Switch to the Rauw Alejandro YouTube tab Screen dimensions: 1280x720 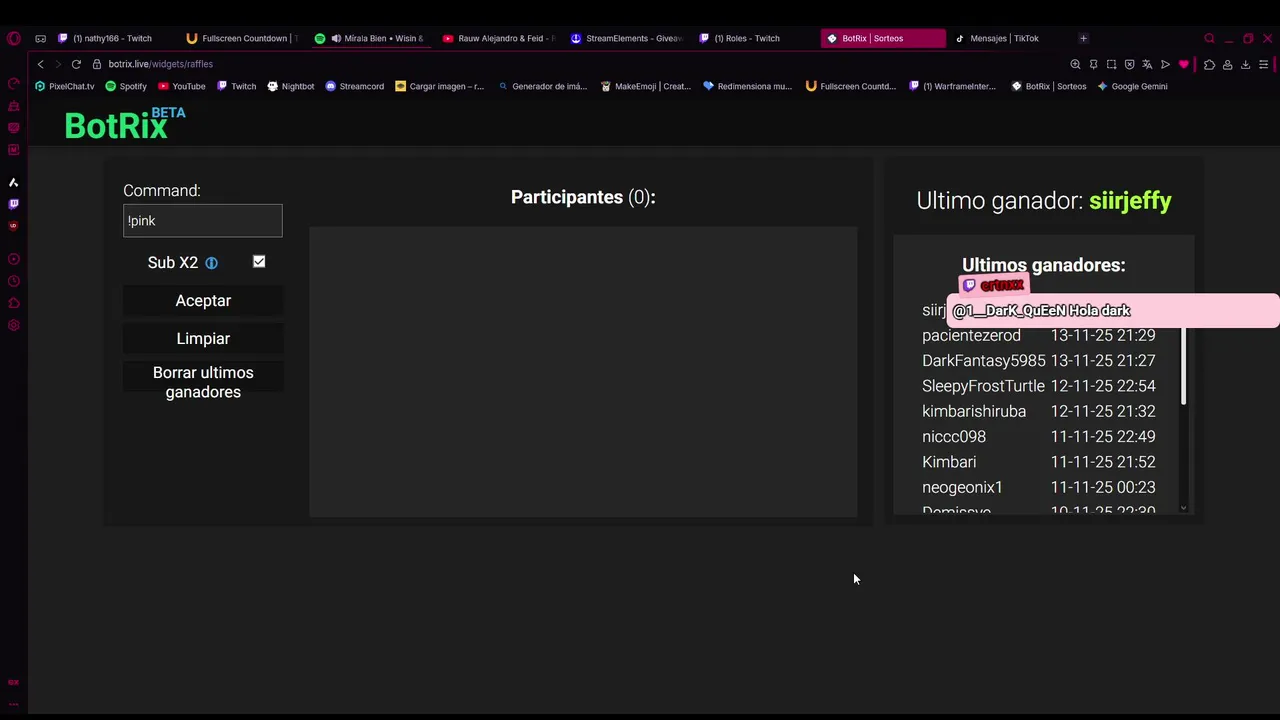point(498,38)
